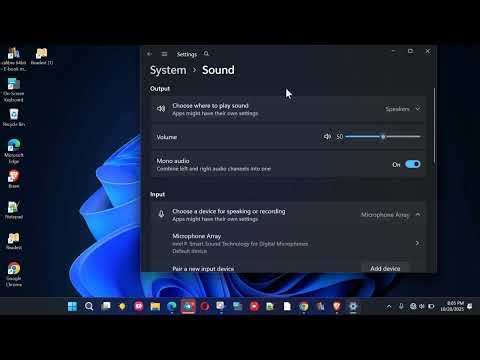Click the red circular taskbar app icon
The image size is (480, 360).
(254, 306)
